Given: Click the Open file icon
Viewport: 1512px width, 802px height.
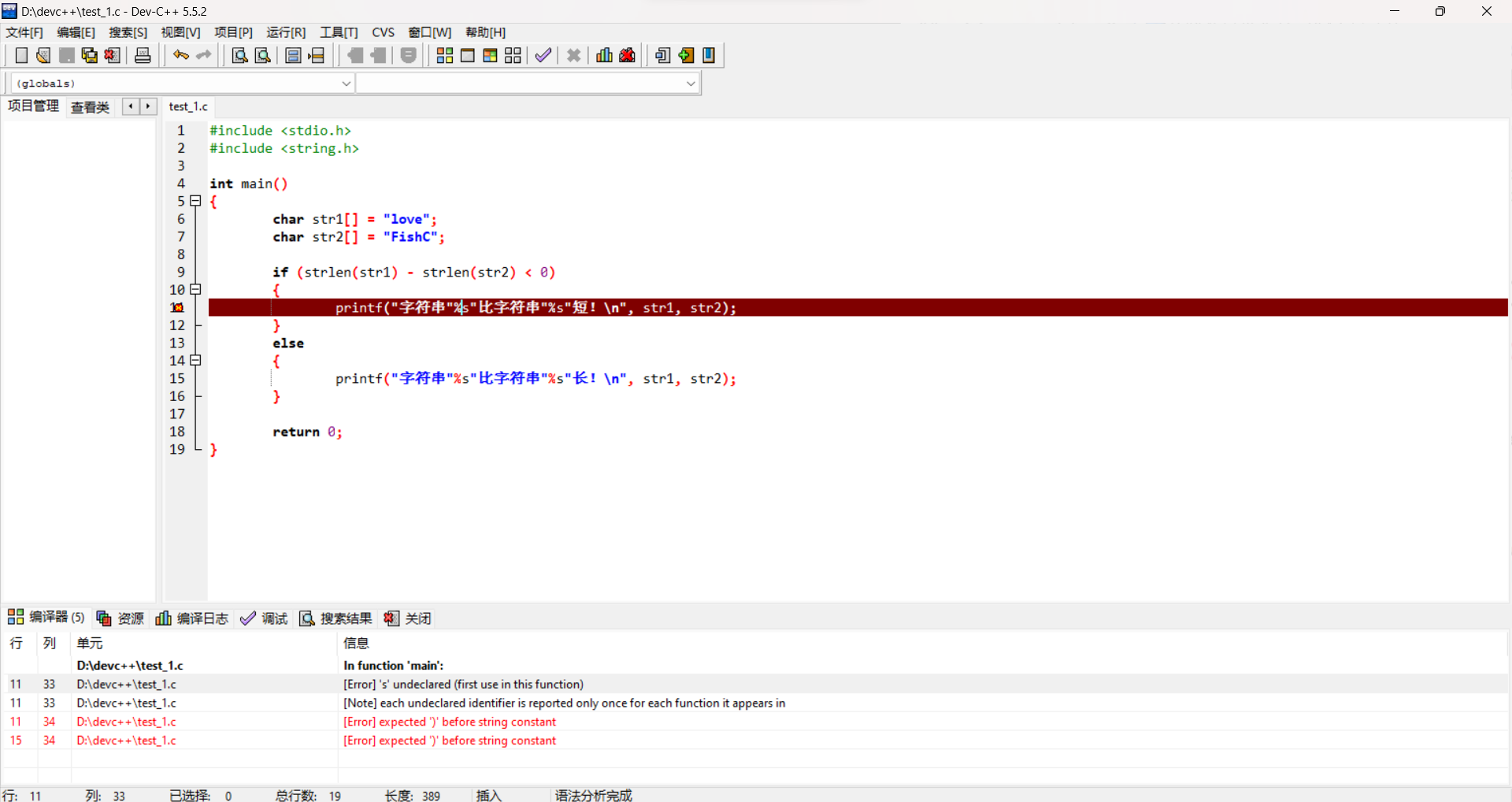Looking at the screenshot, I should 43,55.
